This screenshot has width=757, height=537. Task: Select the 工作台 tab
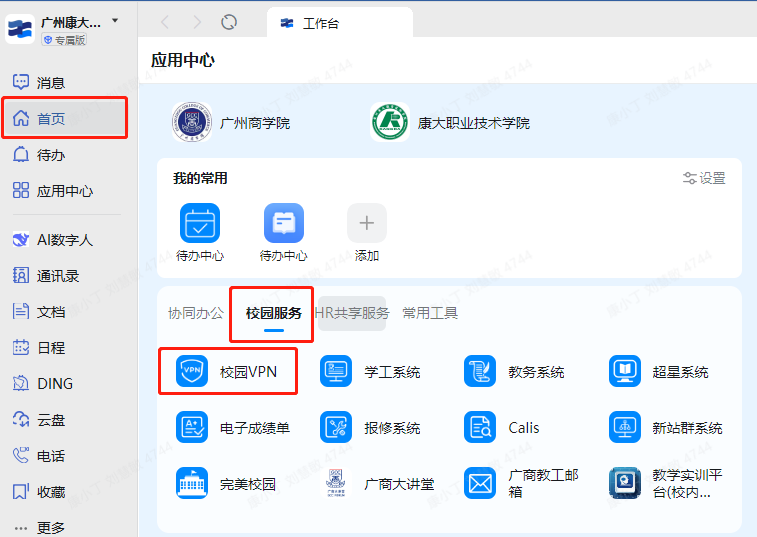click(340, 23)
